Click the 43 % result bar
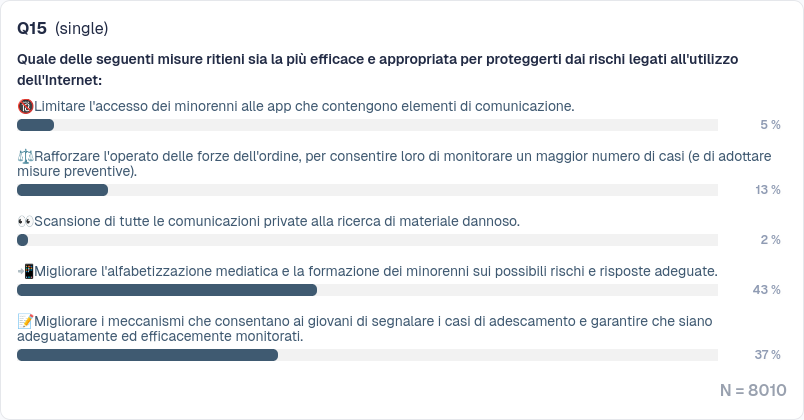 (167, 290)
